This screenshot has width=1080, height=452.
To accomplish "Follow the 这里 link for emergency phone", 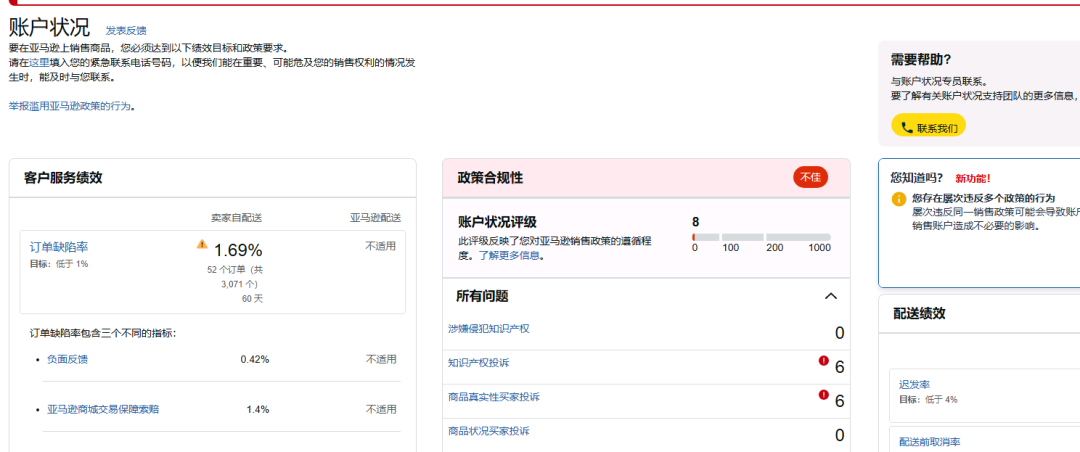I will click(x=39, y=63).
